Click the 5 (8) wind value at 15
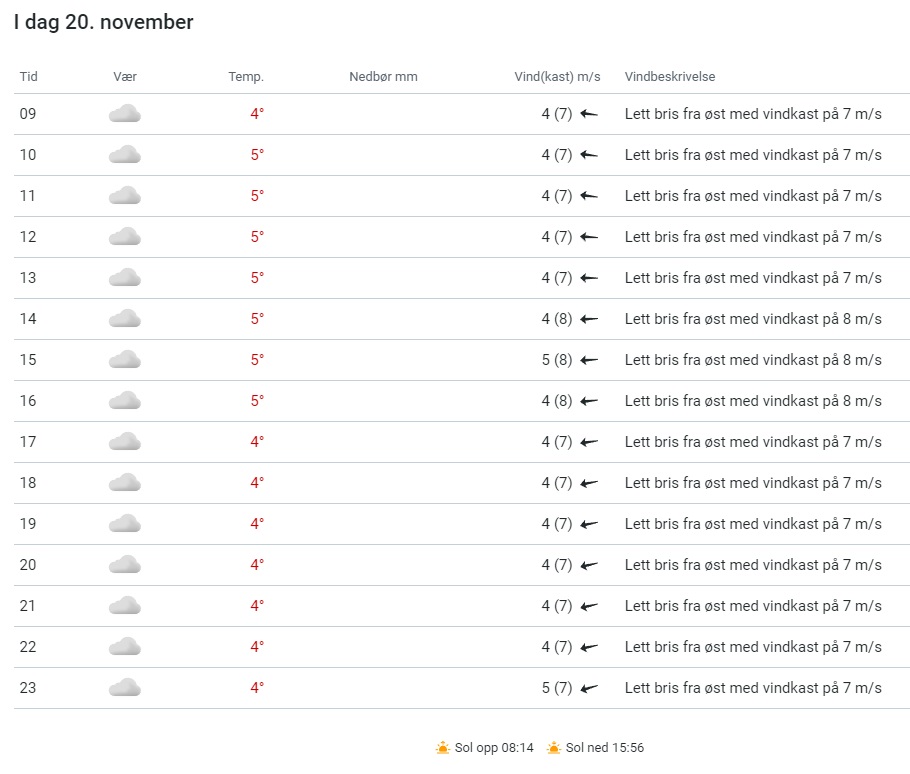Viewport: 910px width, 774px height. tap(557, 360)
